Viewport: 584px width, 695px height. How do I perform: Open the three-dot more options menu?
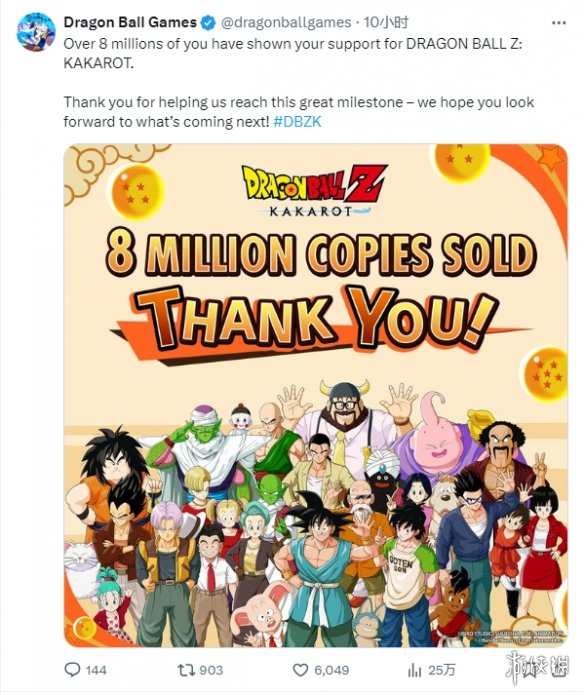click(x=558, y=23)
